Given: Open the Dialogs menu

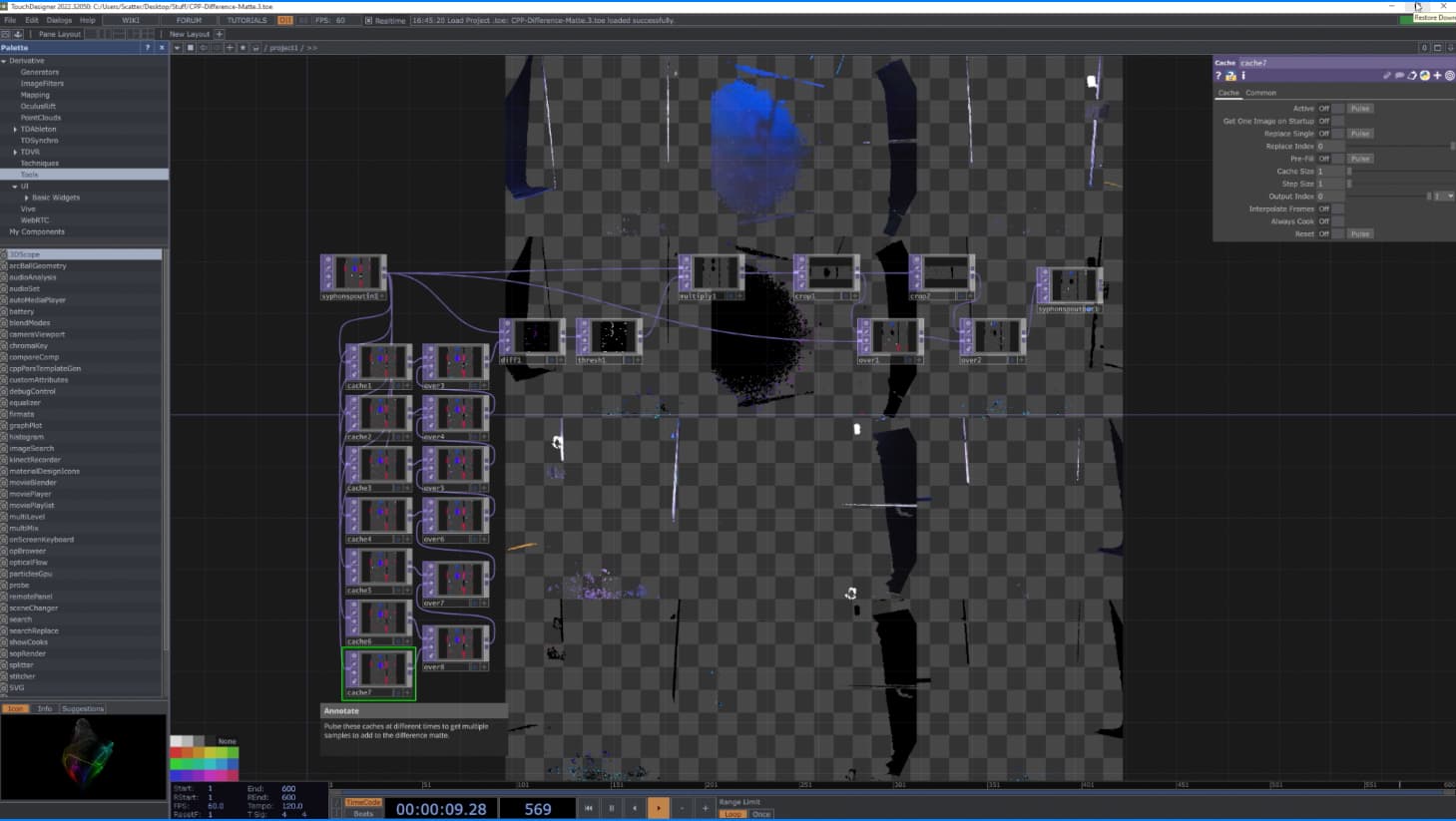Looking at the screenshot, I should 59,20.
